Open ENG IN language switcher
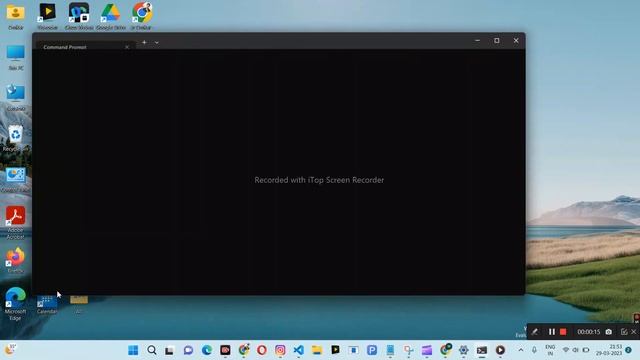The height and width of the screenshot is (360, 640). tap(550, 350)
